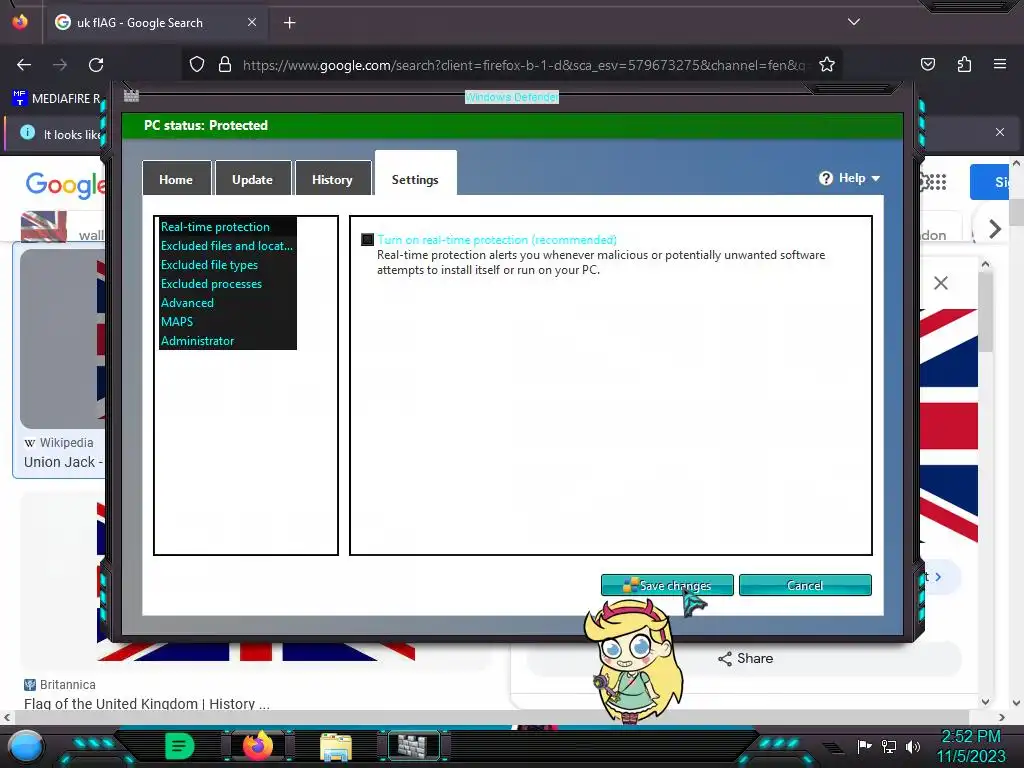
Task: Open File Explorer from taskbar
Action: (x=336, y=746)
